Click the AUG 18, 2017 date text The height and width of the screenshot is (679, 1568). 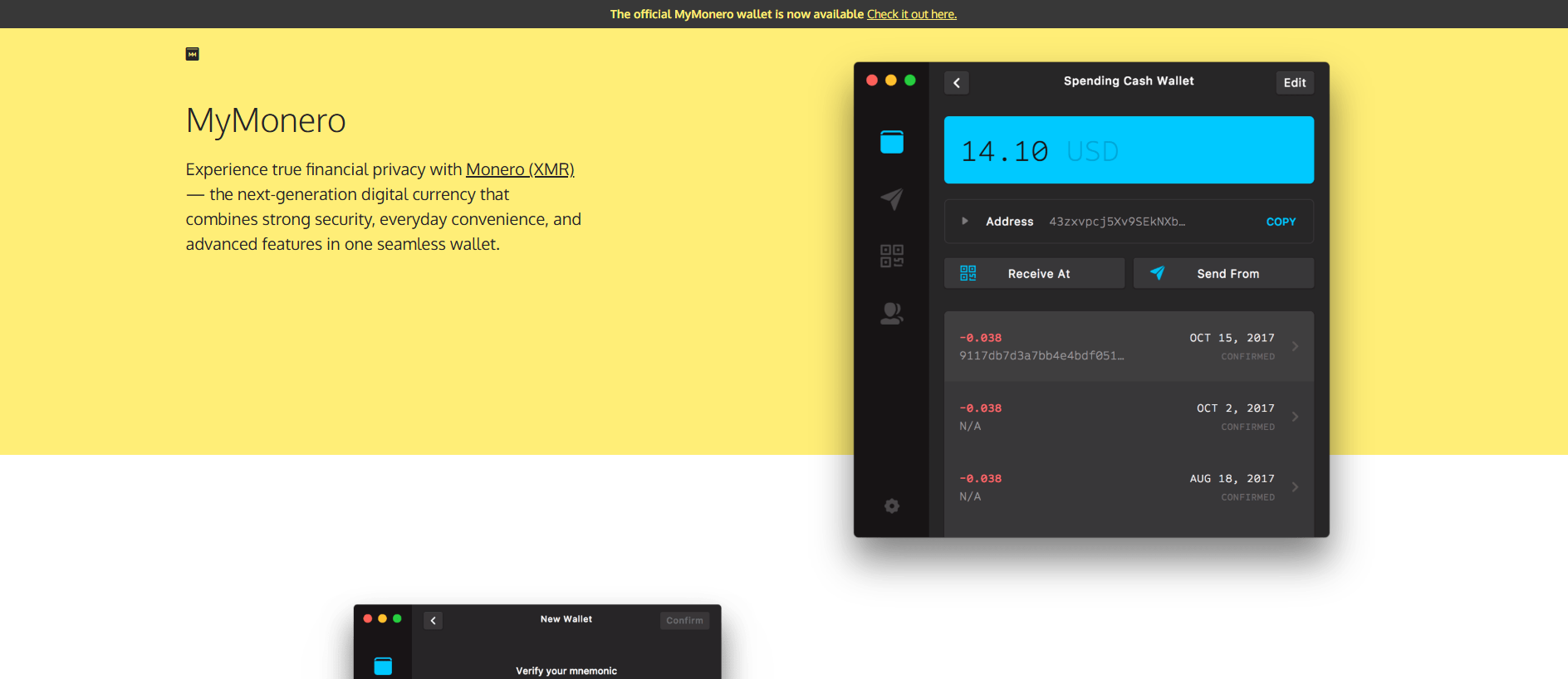pos(1232,479)
